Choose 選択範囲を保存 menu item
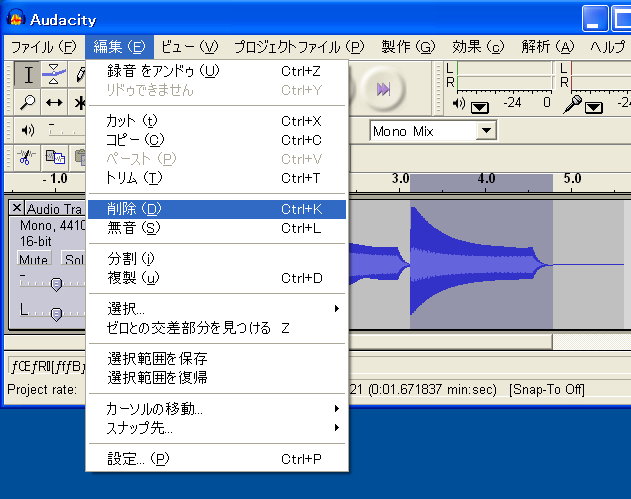Screen dimensions: 631x499 pos(218,359)
